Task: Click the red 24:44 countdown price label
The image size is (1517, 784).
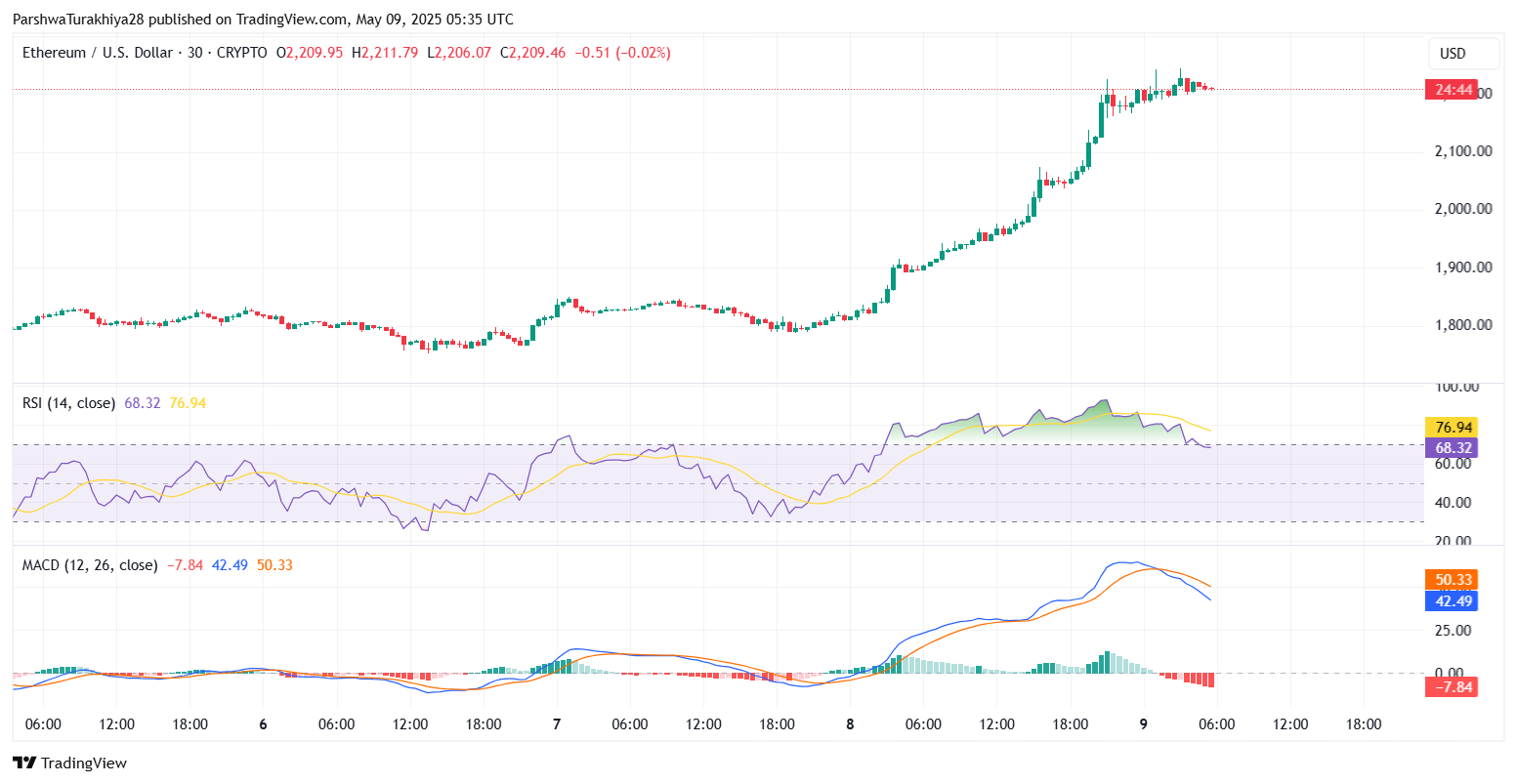Action: coord(1451,90)
